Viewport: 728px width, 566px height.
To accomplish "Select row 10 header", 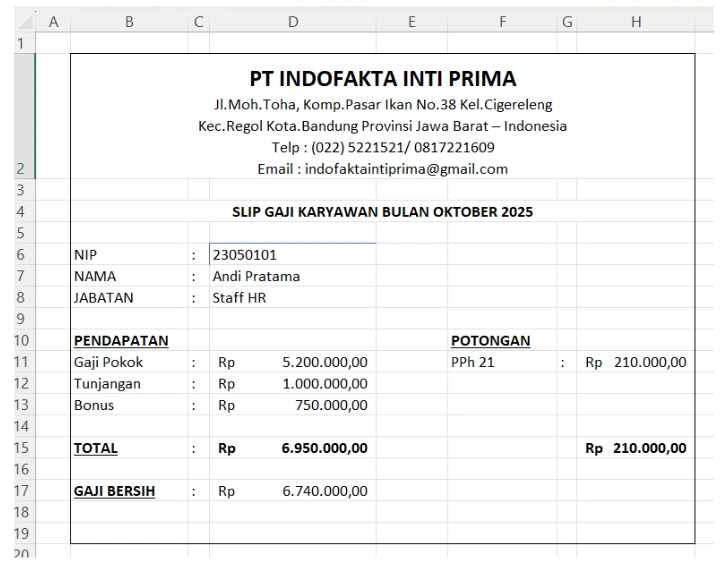I will pos(25,340).
